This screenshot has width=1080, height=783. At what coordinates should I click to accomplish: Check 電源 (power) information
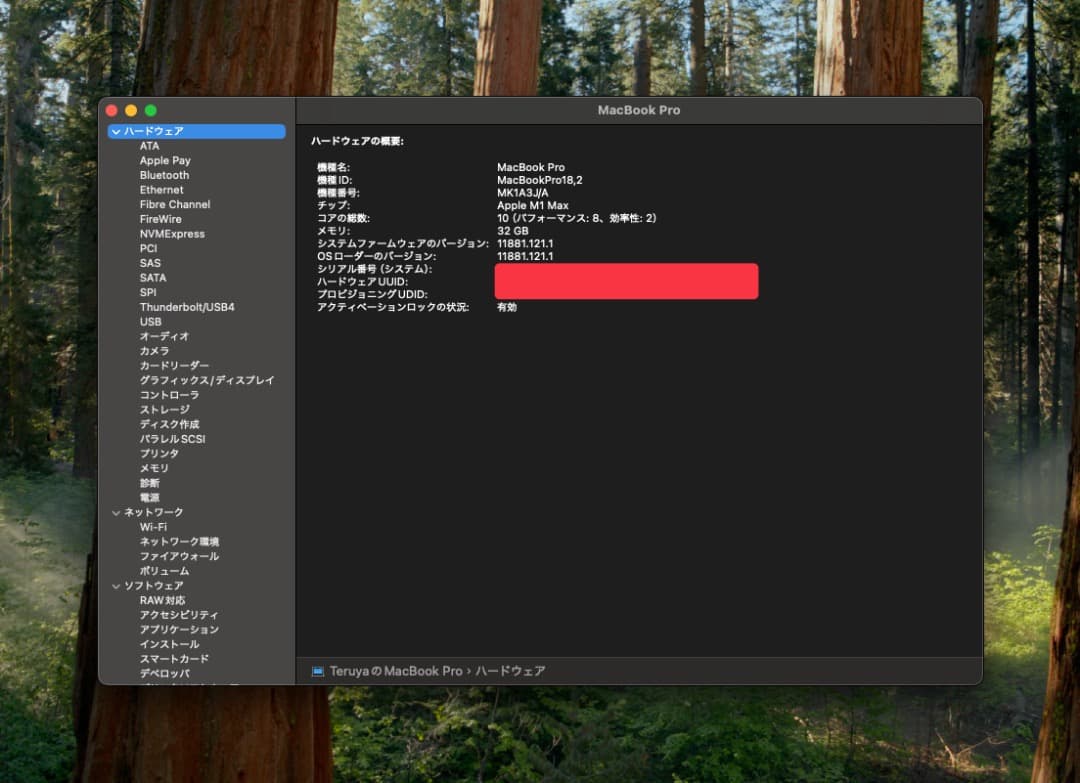pos(152,497)
